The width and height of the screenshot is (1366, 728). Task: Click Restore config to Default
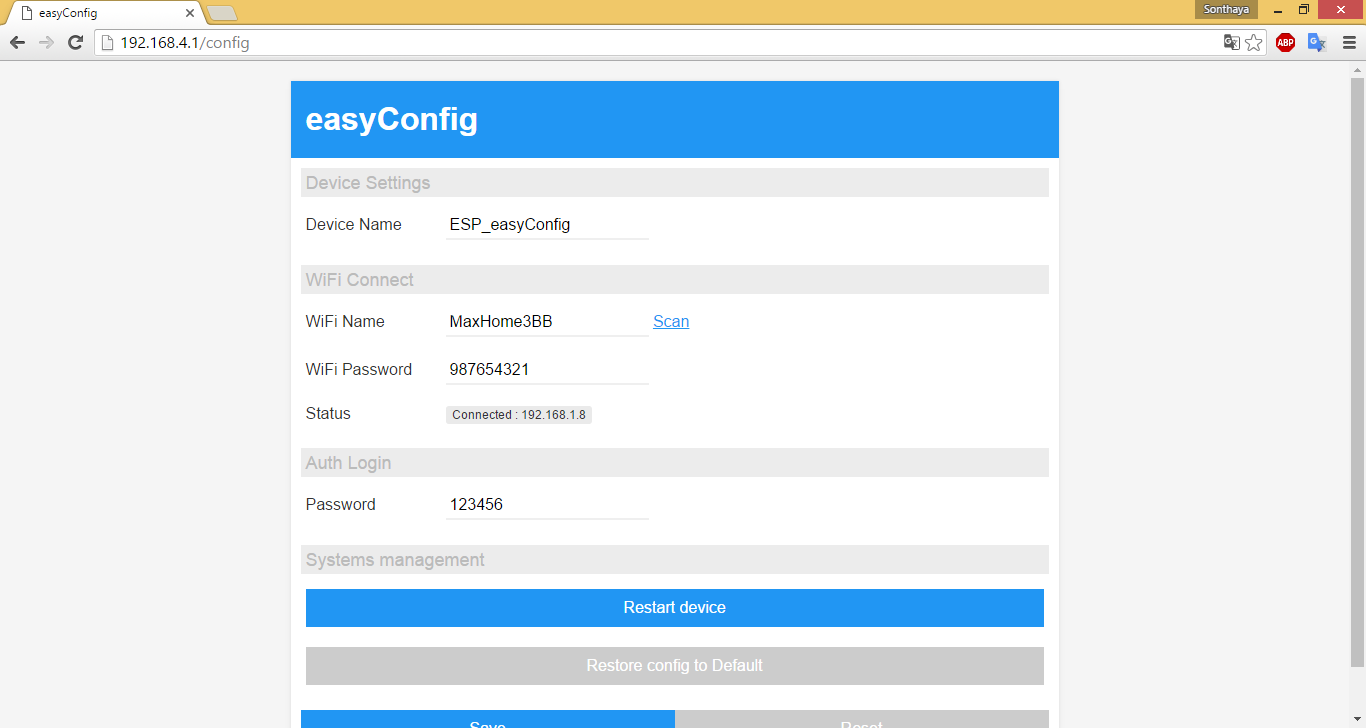[674, 665]
